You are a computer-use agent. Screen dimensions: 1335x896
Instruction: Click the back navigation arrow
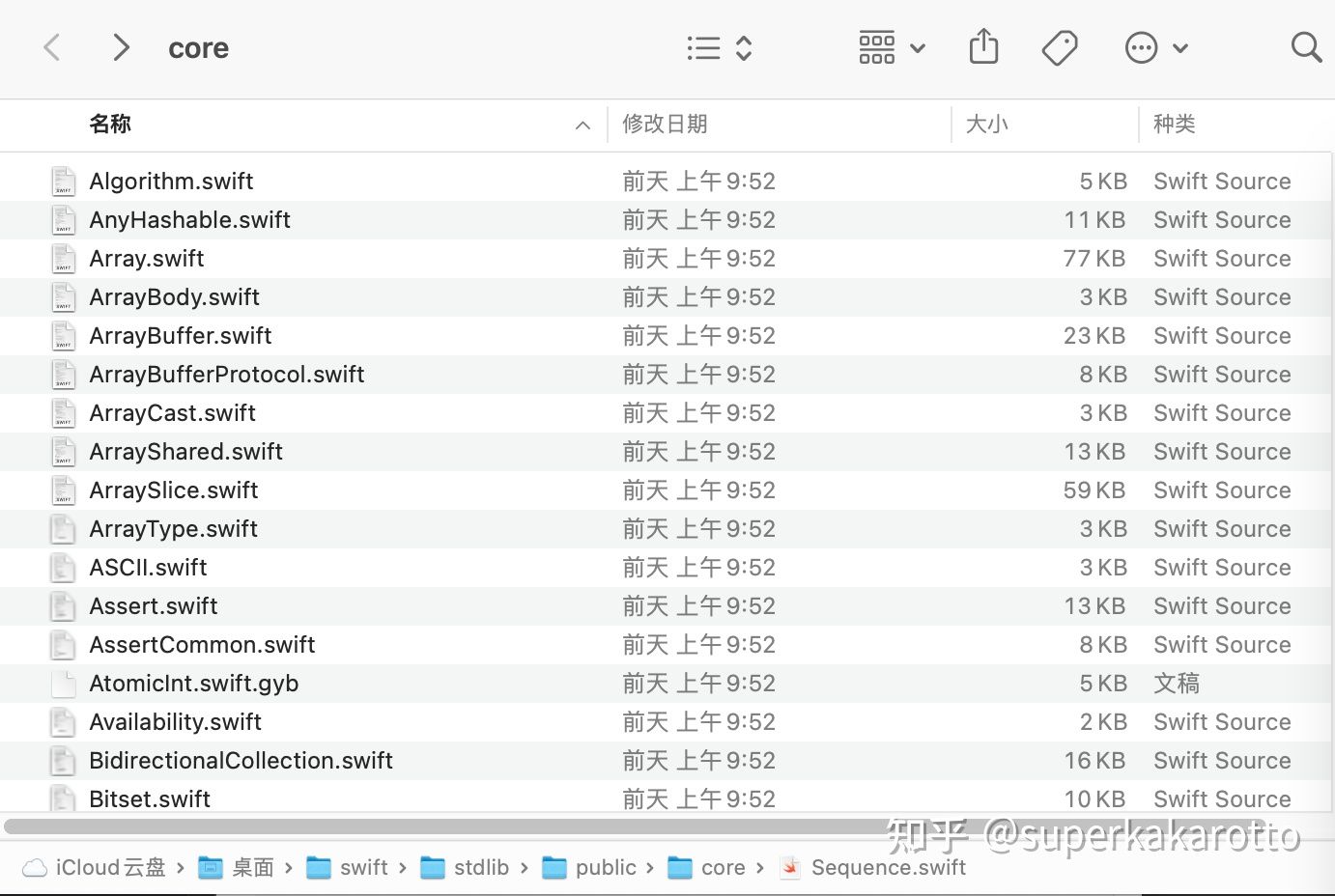(51, 46)
